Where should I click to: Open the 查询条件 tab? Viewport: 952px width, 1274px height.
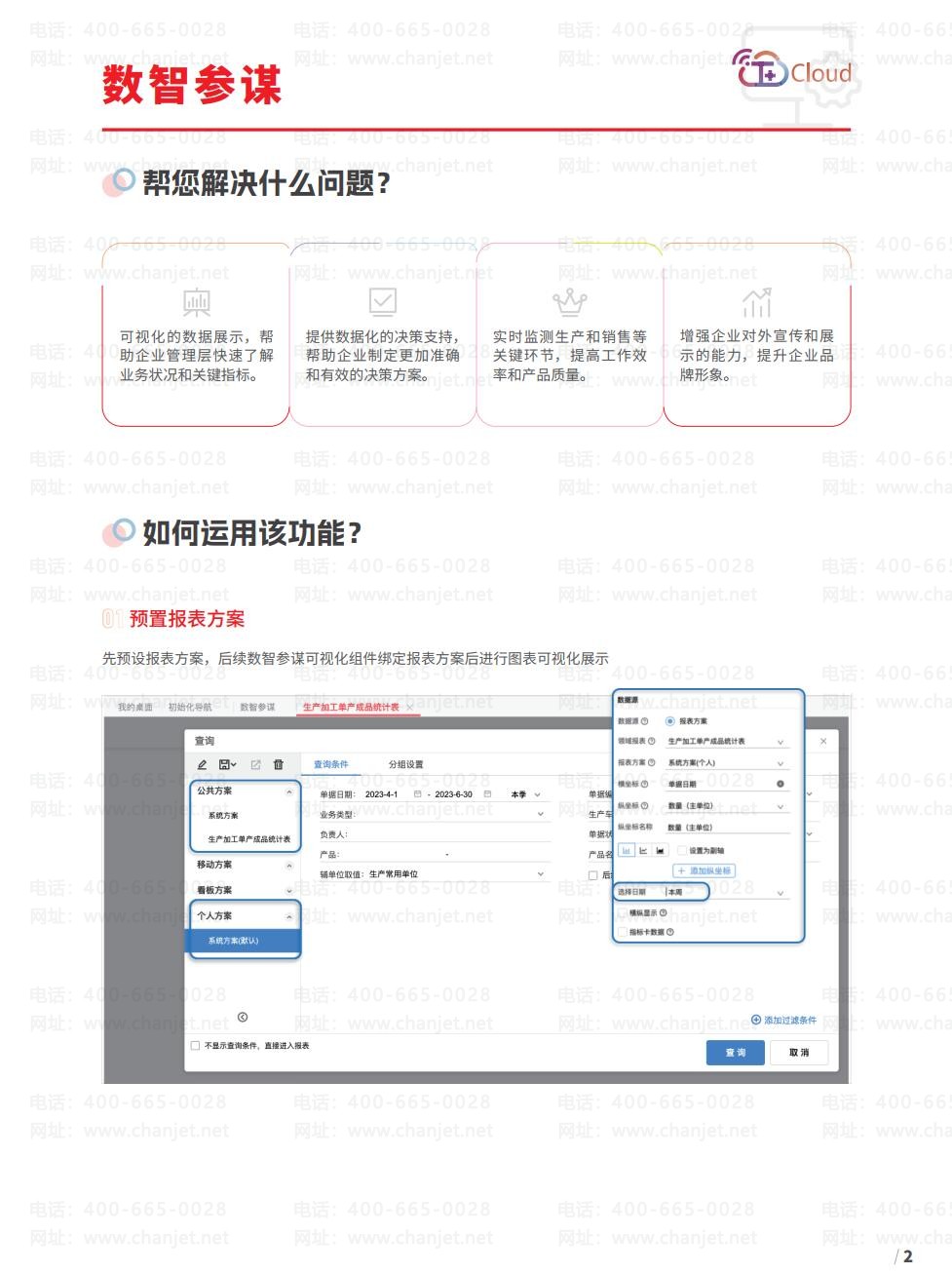[x=330, y=764]
